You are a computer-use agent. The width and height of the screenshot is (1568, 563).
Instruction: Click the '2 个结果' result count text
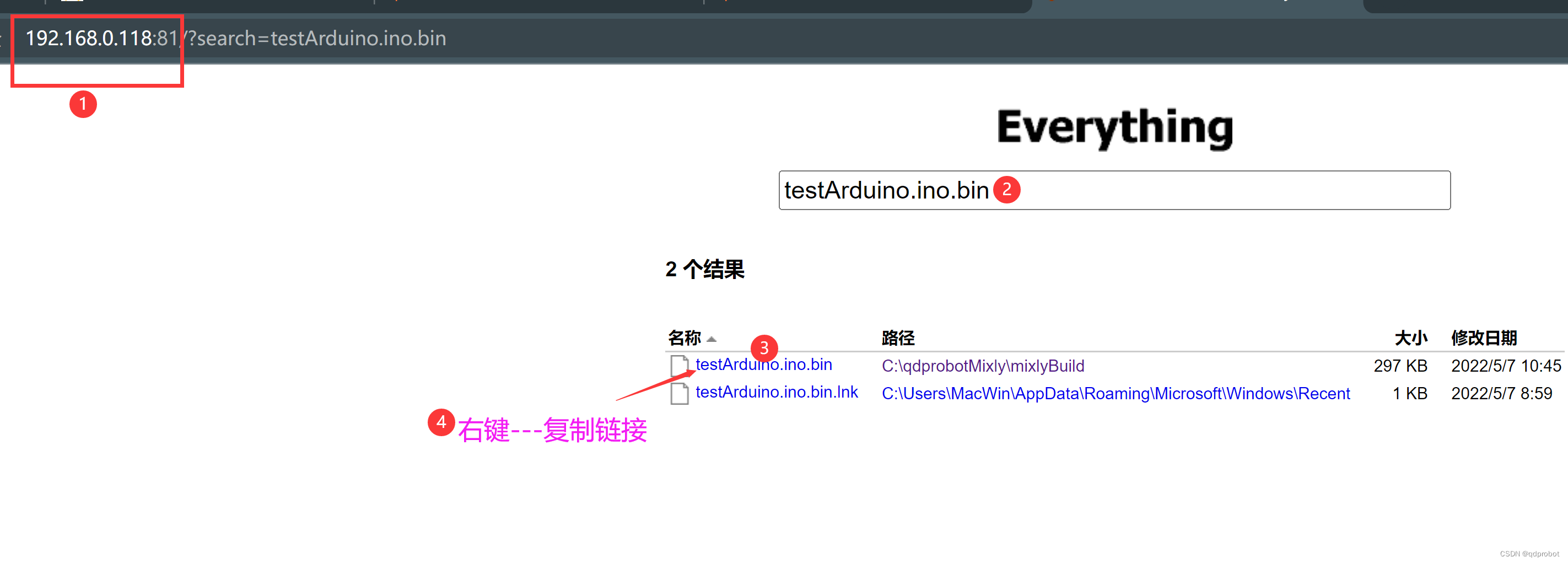pyautogui.click(x=704, y=269)
